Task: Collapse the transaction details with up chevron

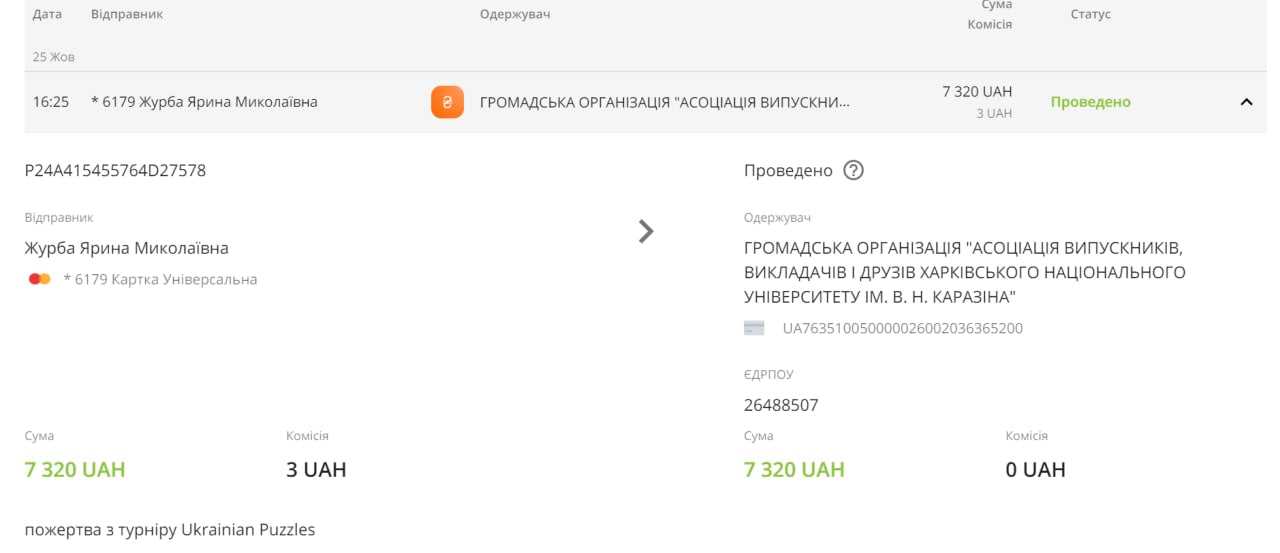Action: click(1246, 102)
